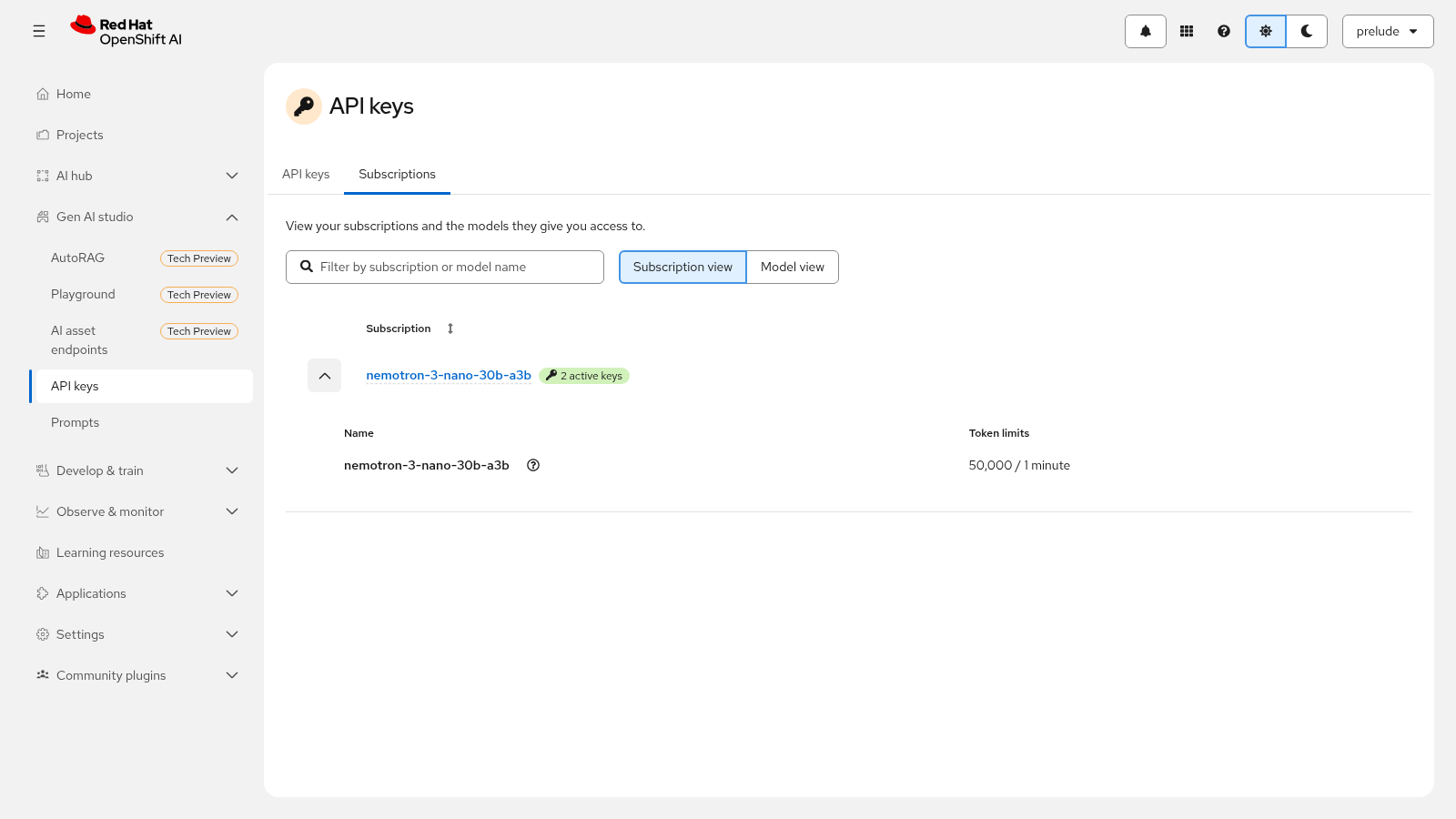
Task: Click the 2 active keys badge
Action: 584,376
